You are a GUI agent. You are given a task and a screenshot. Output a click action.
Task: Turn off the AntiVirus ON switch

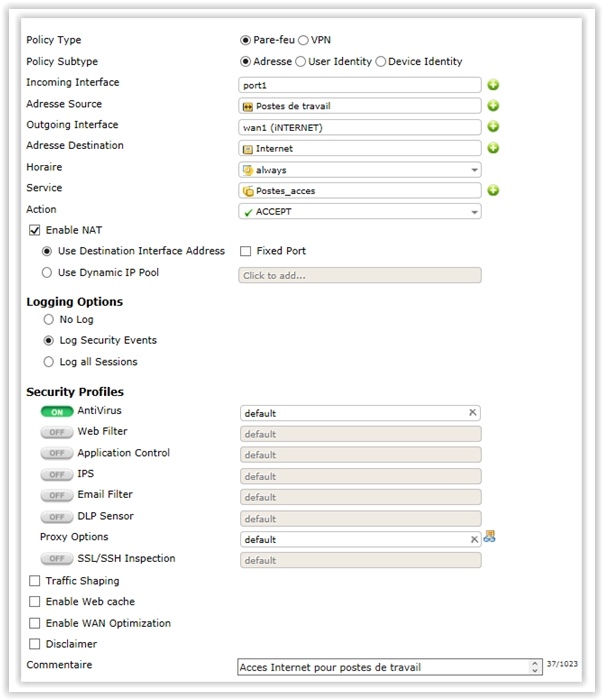[56, 412]
